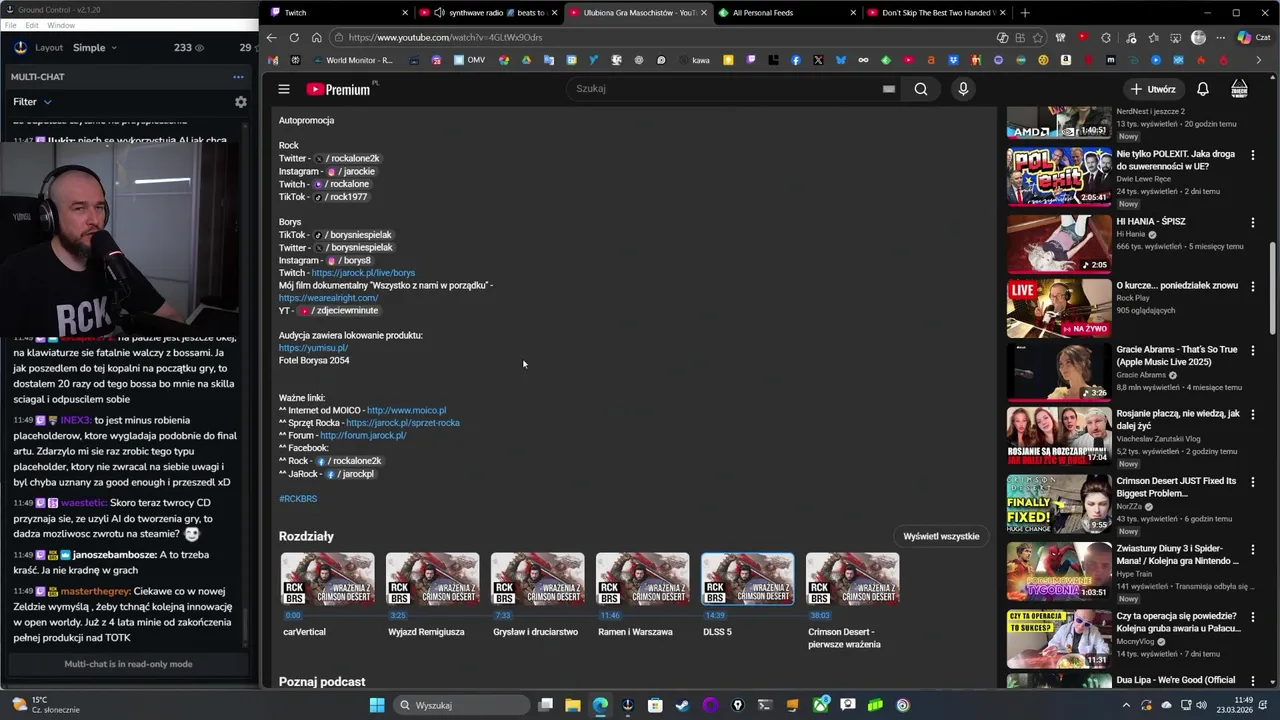Click the Ground Control rocket logo
This screenshot has height=720, width=1280.
[20, 47]
